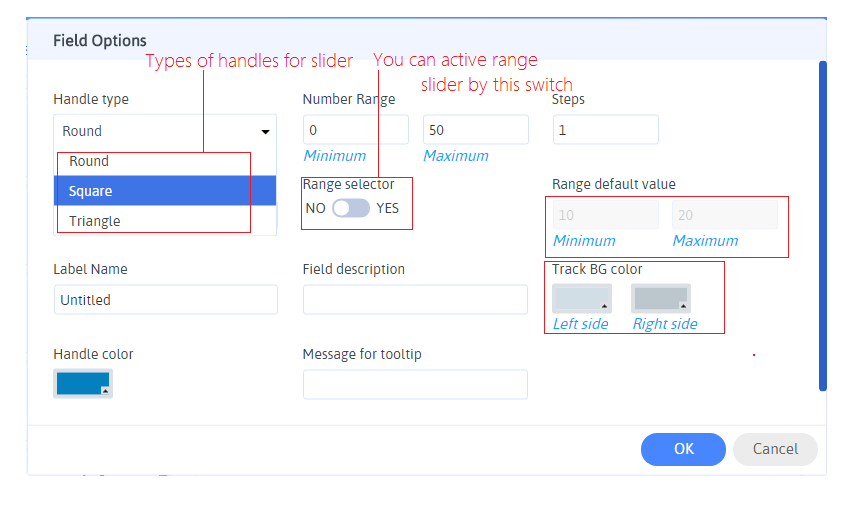The width and height of the screenshot is (860, 510).
Task: Open the Left side track color picker
Action: pyautogui.click(x=582, y=298)
